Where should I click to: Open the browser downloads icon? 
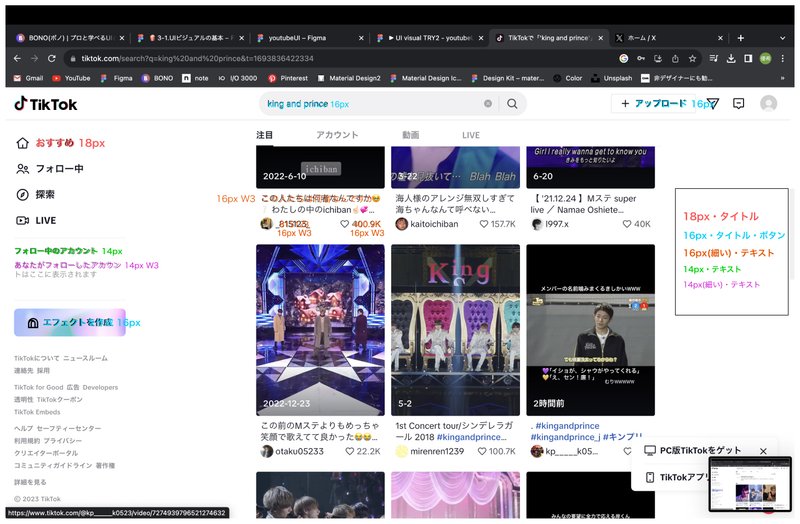(731, 59)
